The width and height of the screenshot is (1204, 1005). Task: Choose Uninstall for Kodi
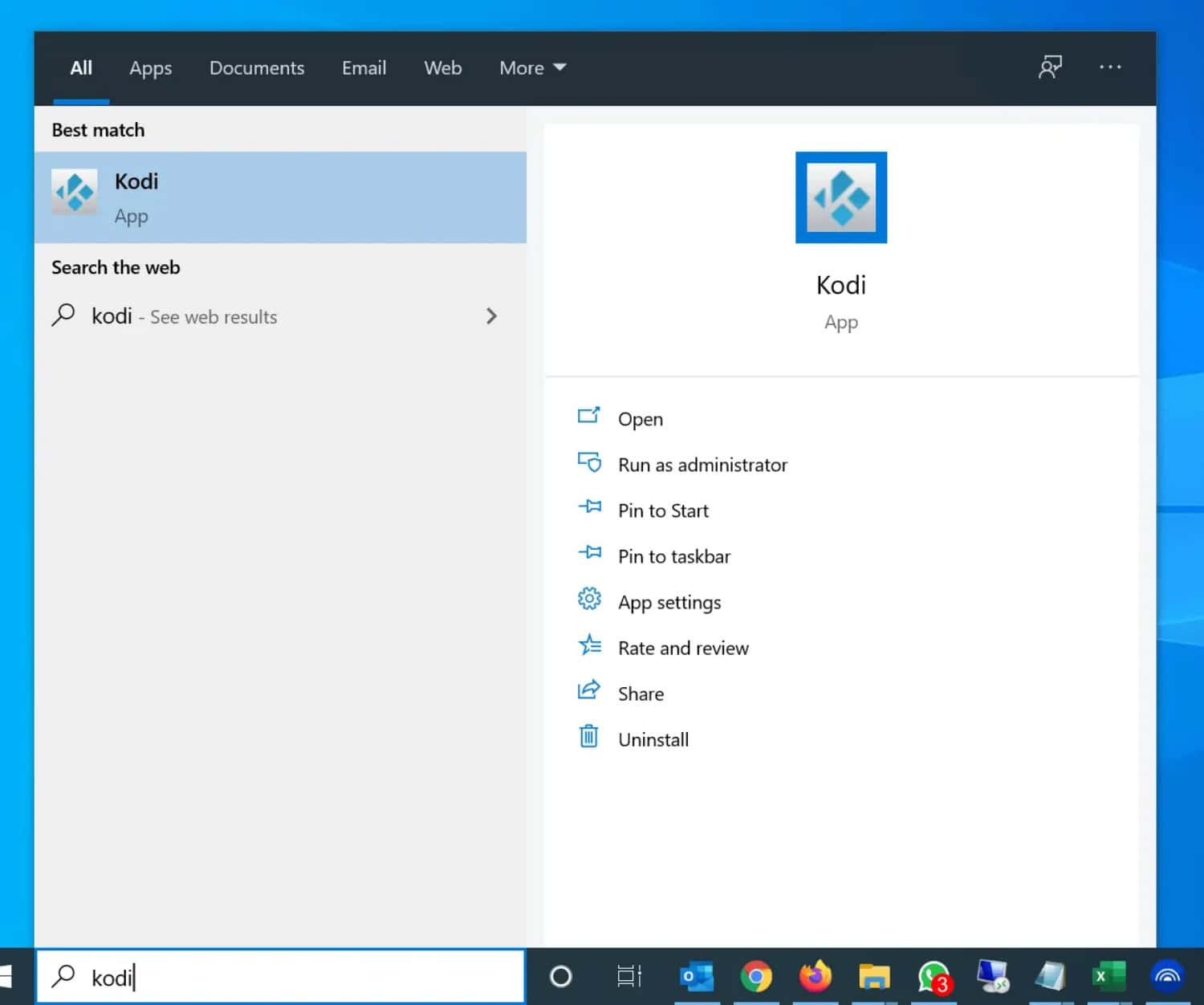click(x=653, y=739)
